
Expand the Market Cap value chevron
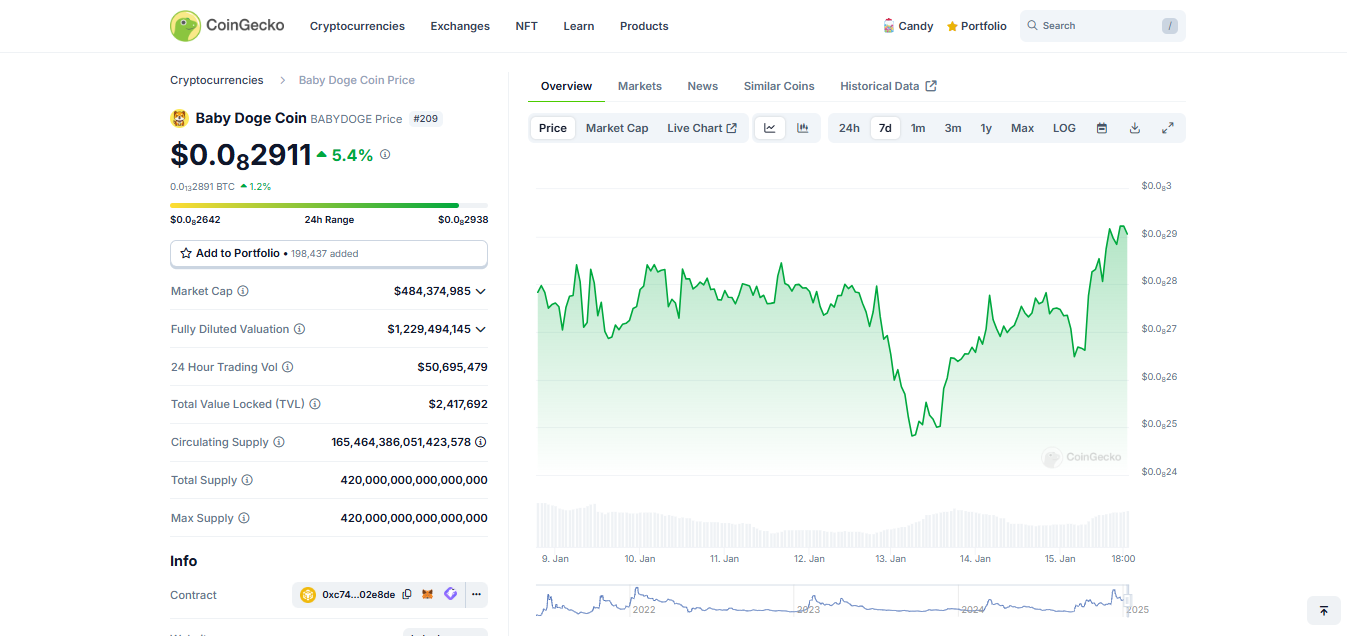pos(481,291)
